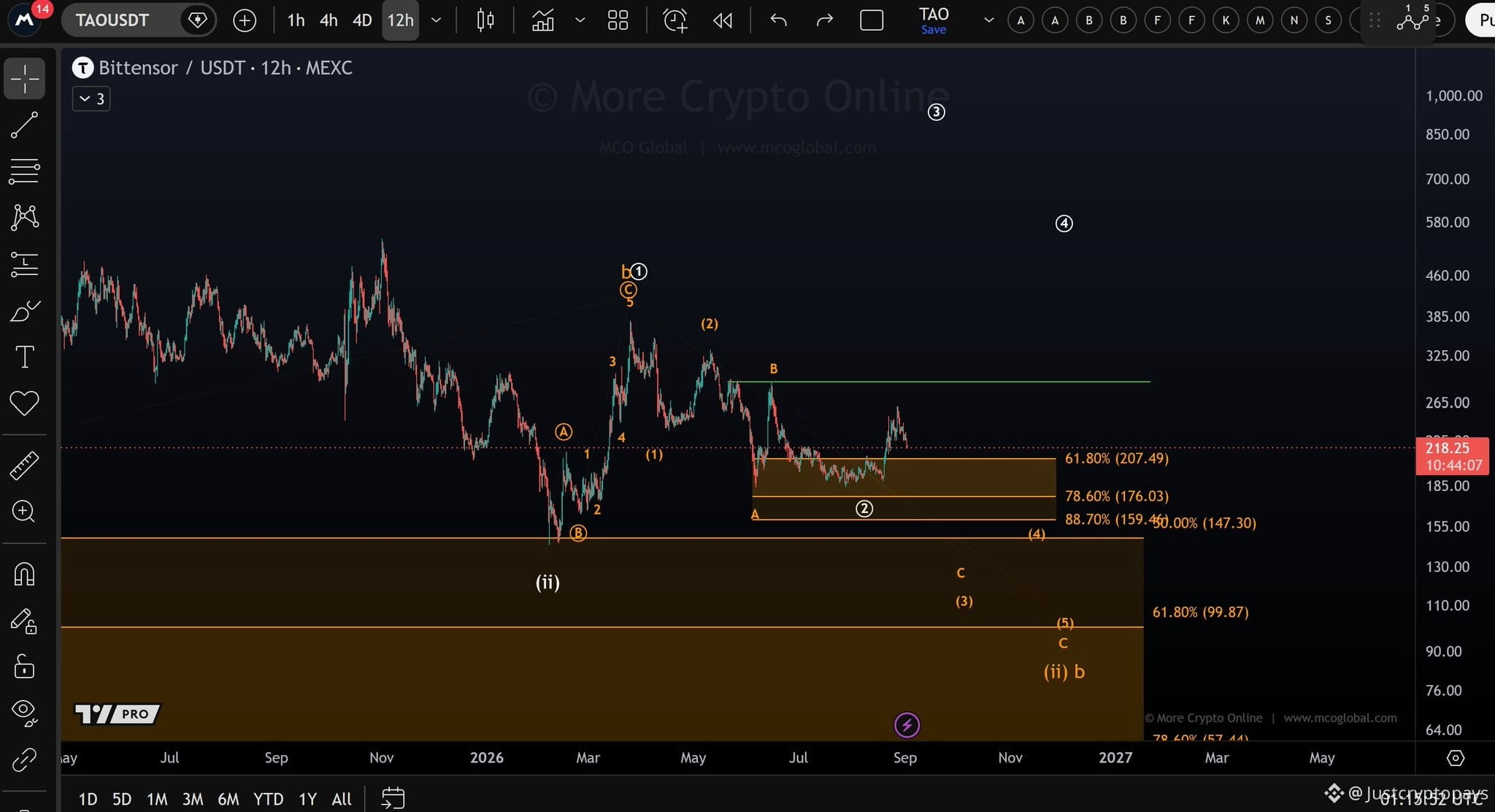Start bar replay with rewind icon
This screenshot has width=1495, height=812.
click(723, 20)
